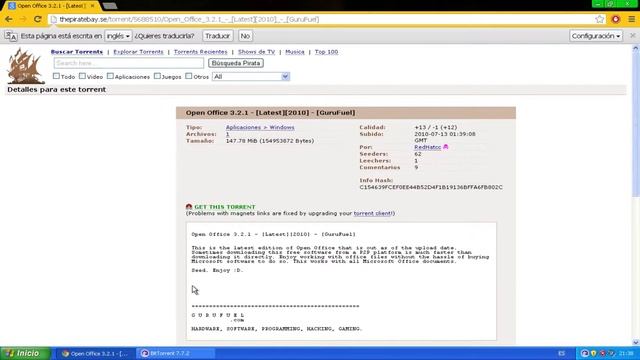The height and width of the screenshot is (360, 640).
Task: Click the Seeders value 62
Action: (x=418, y=154)
